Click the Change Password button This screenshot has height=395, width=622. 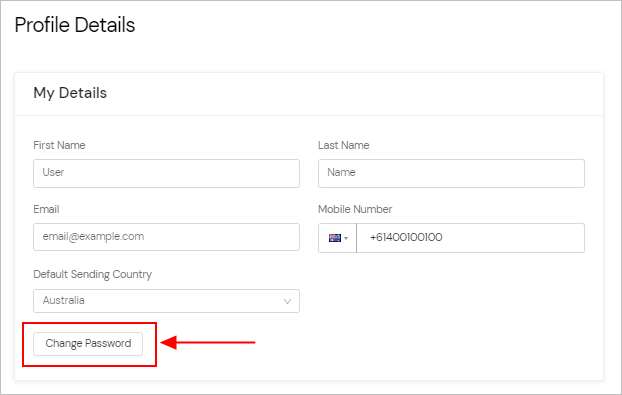point(88,343)
